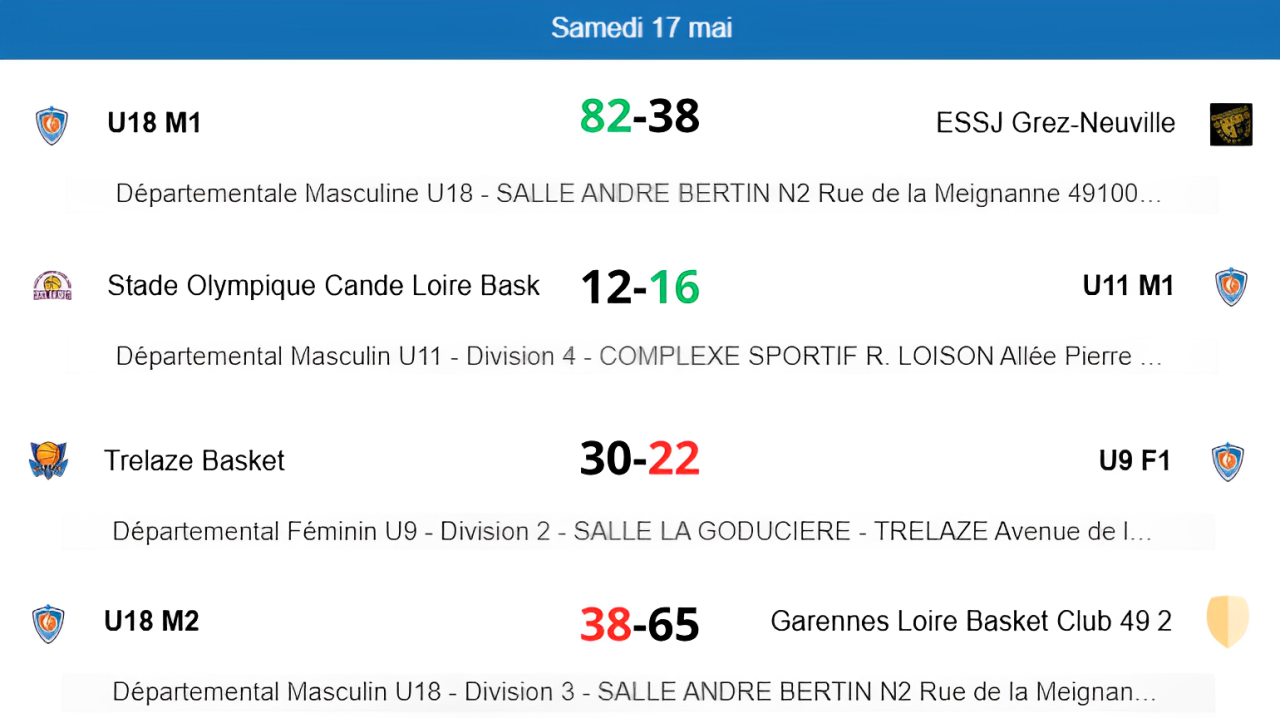
Task: Click the Départementale Masculine U18 venue details line
Action: point(640,194)
